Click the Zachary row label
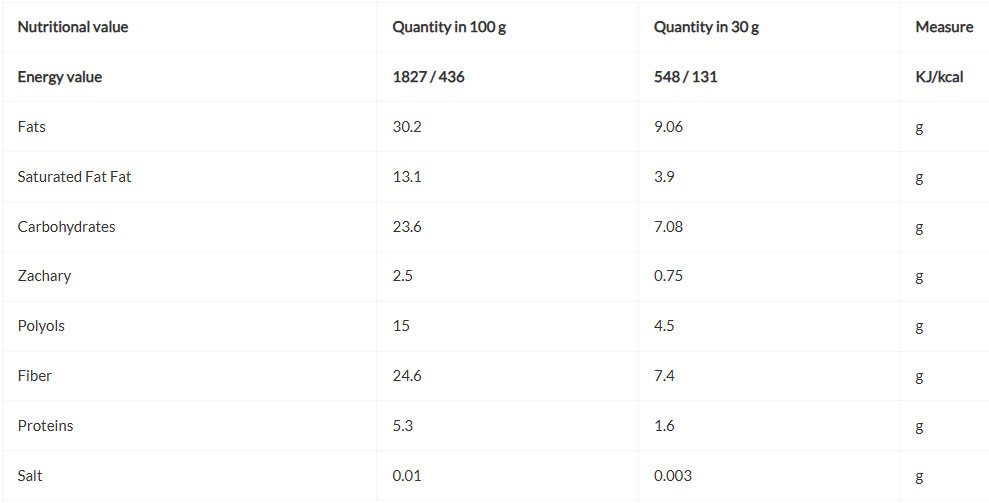The image size is (989, 503). pos(44,276)
